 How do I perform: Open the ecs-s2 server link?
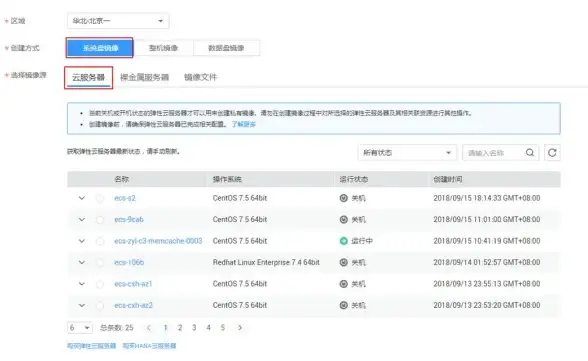125,198
